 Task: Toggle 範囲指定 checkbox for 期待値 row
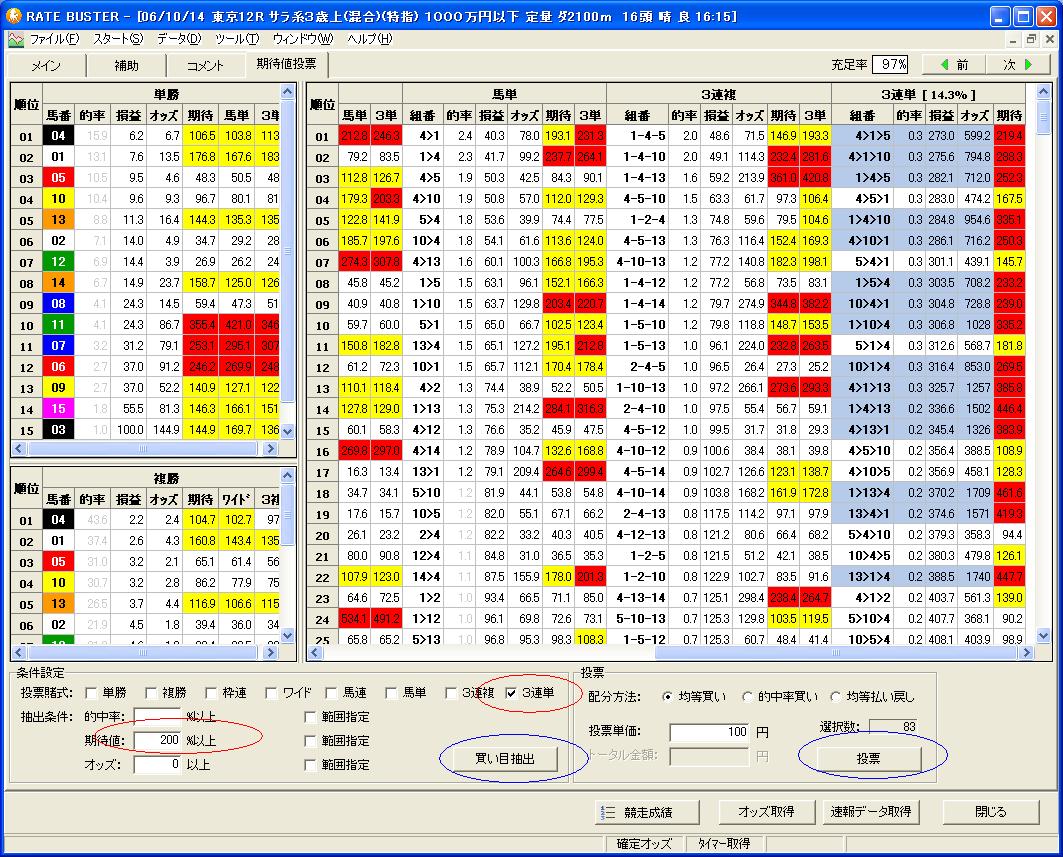click(310, 741)
